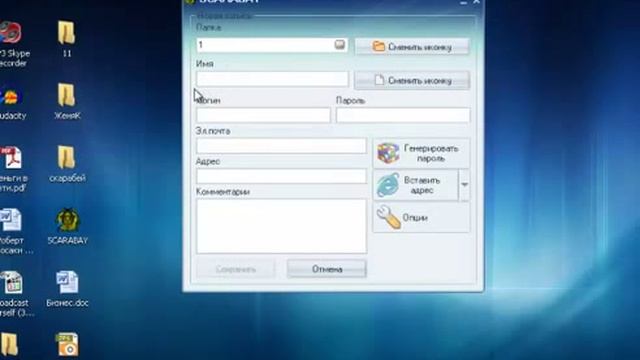Click the Адрес address field
The height and width of the screenshot is (360, 640).
[281, 176]
